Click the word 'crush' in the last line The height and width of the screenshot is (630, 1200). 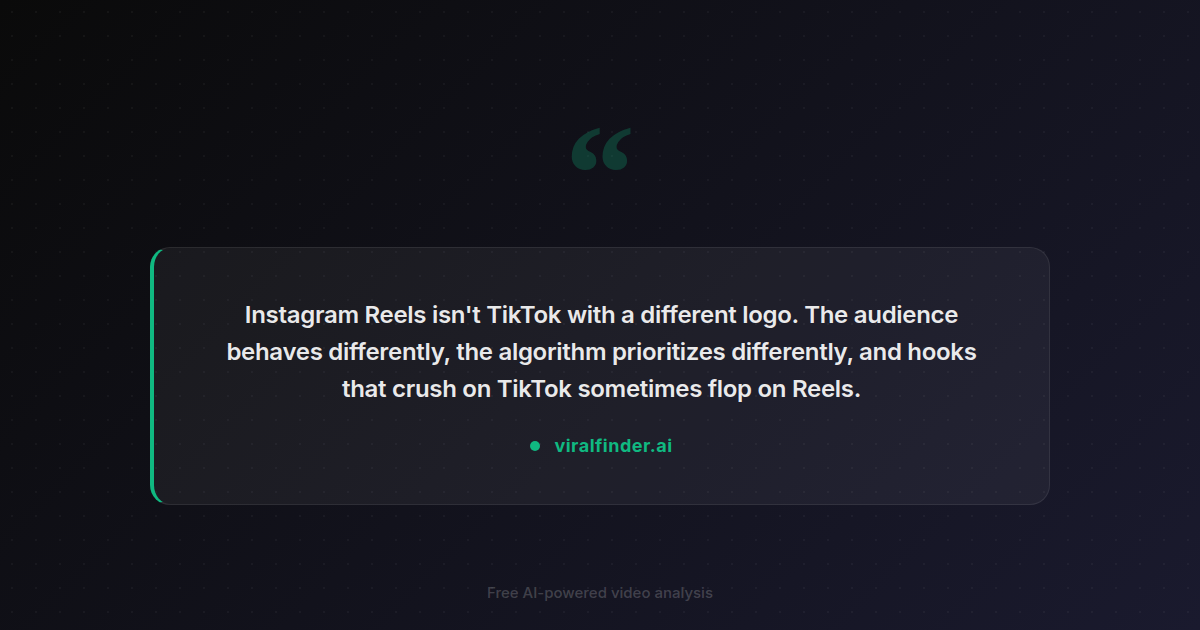click(x=425, y=389)
